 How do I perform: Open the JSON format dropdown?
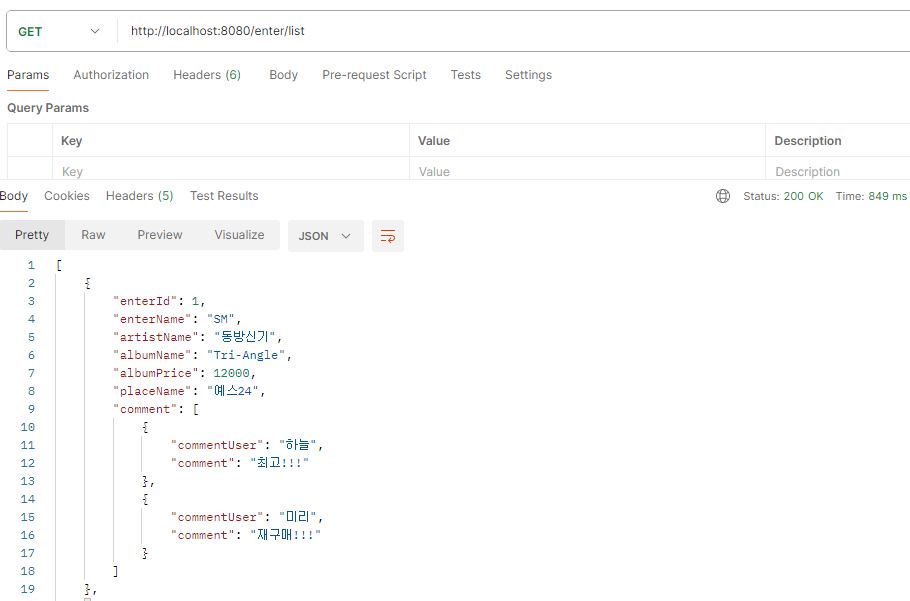tap(326, 236)
